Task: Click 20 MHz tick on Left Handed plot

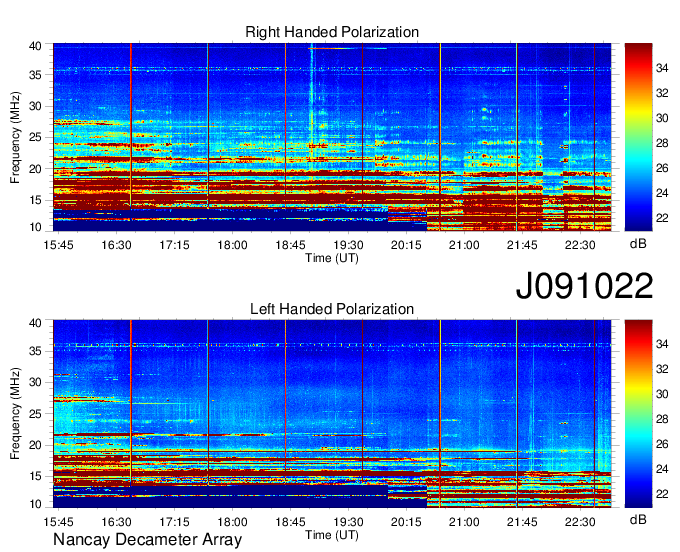Action: [x=35, y=445]
